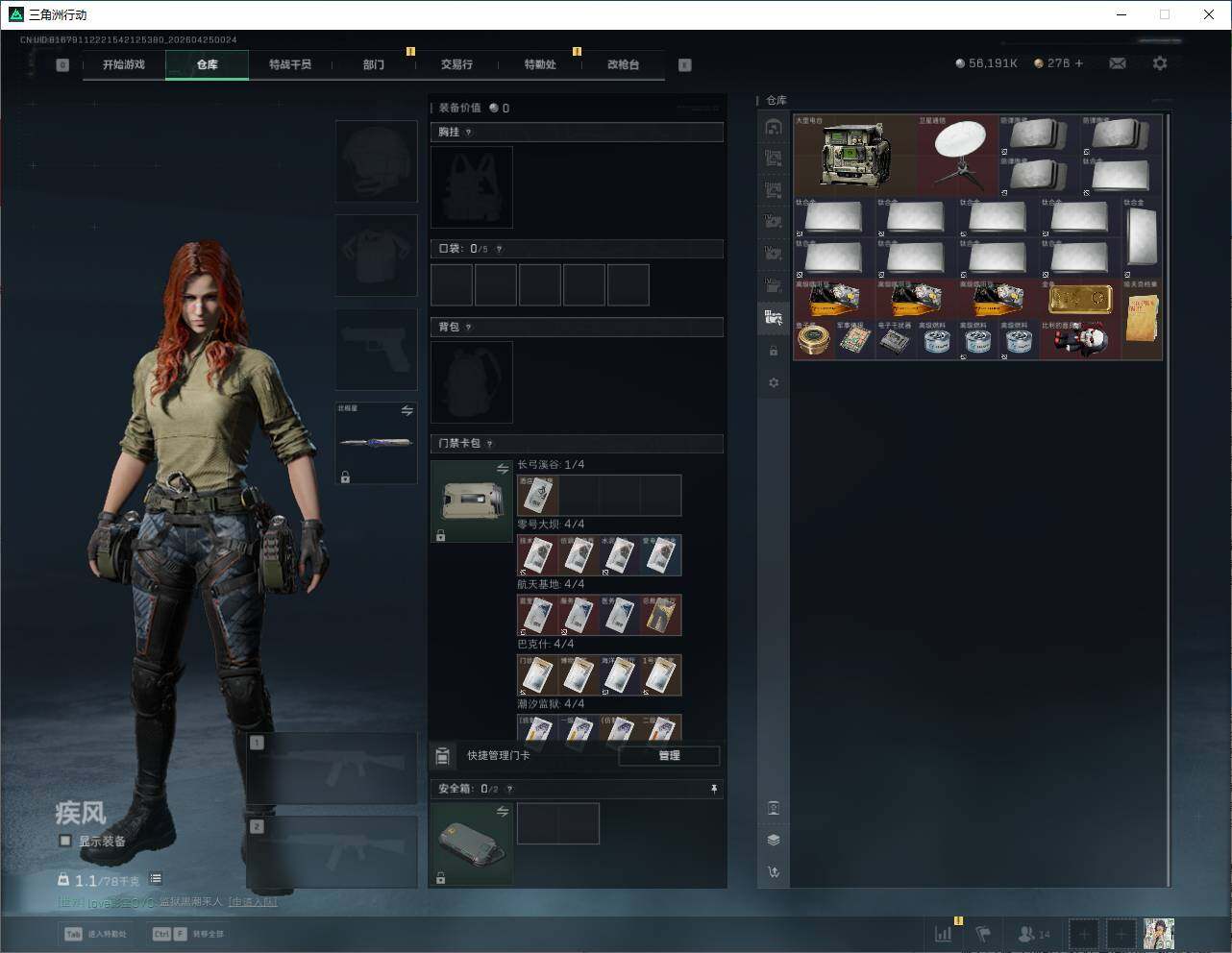Toggle the 显示装备 checkbox
1232x953 pixels.
coord(65,841)
